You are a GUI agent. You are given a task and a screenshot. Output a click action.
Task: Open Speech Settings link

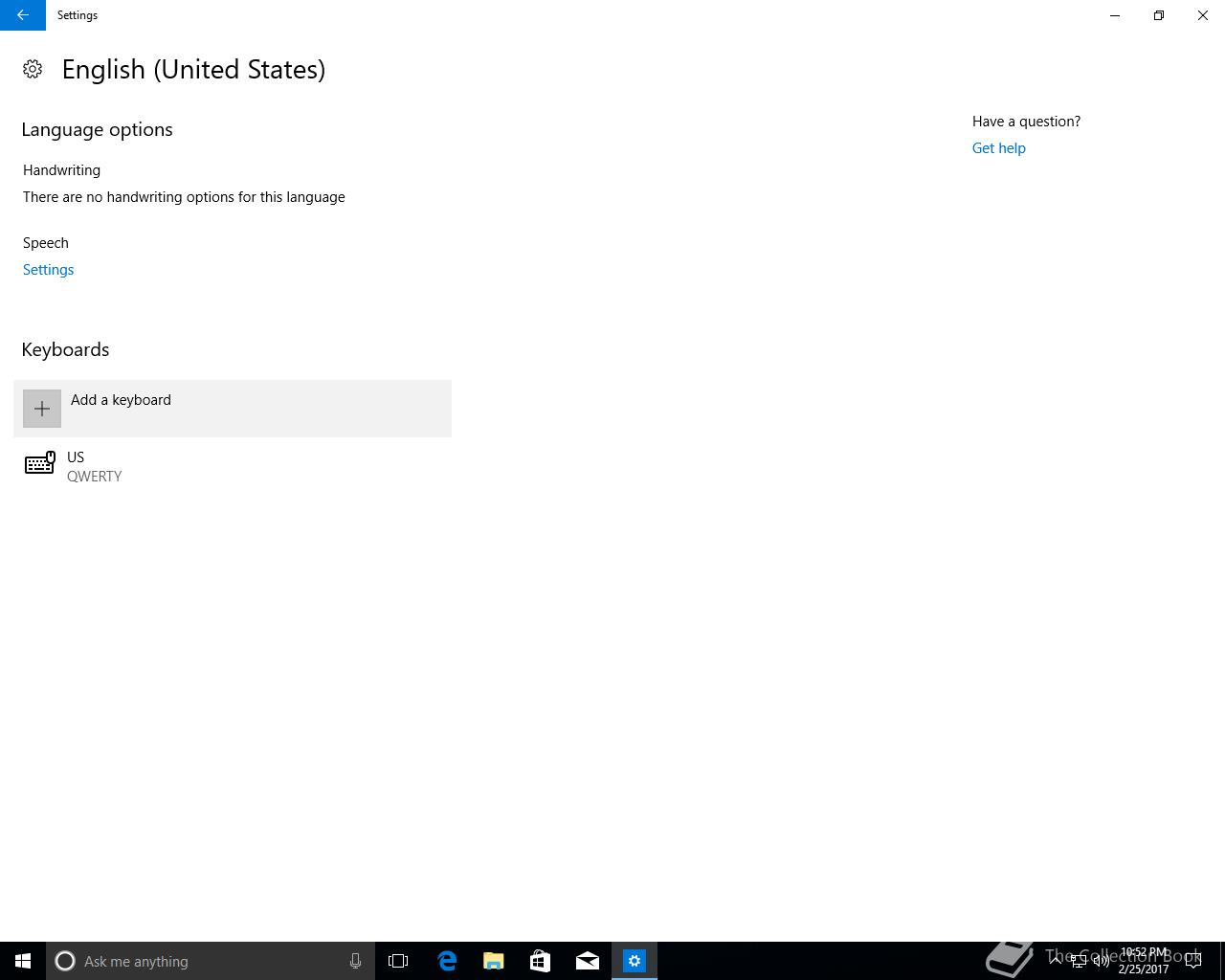[x=48, y=270]
